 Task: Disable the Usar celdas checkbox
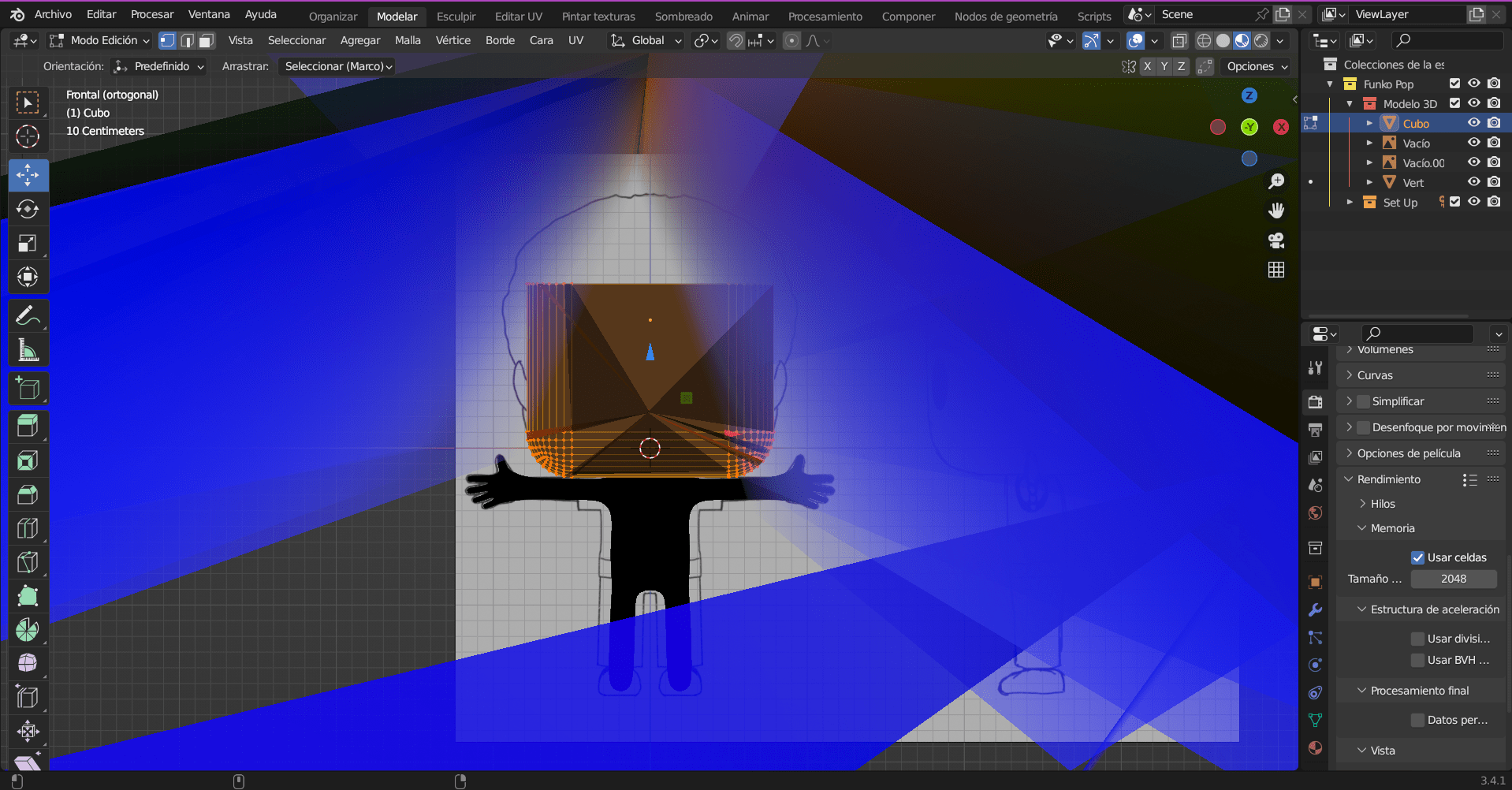tap(1417, 557)
